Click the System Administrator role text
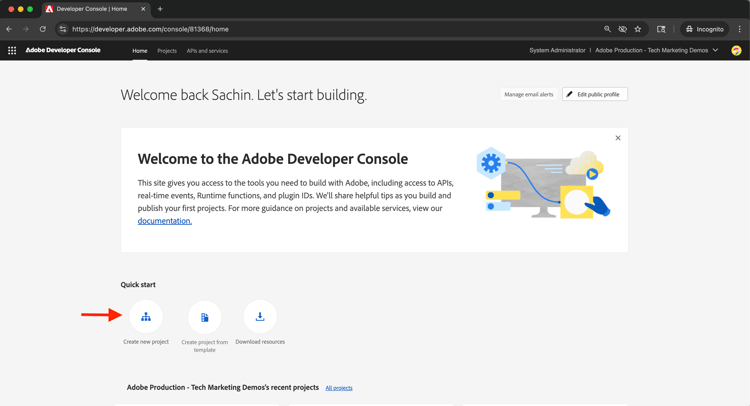 point(557,50)
